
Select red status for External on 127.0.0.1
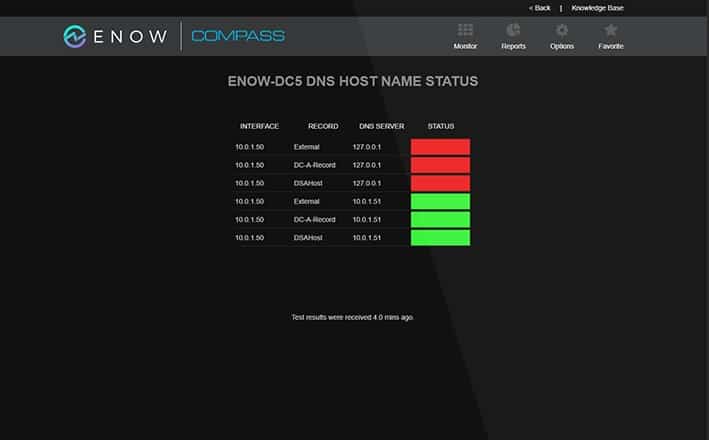440,147
